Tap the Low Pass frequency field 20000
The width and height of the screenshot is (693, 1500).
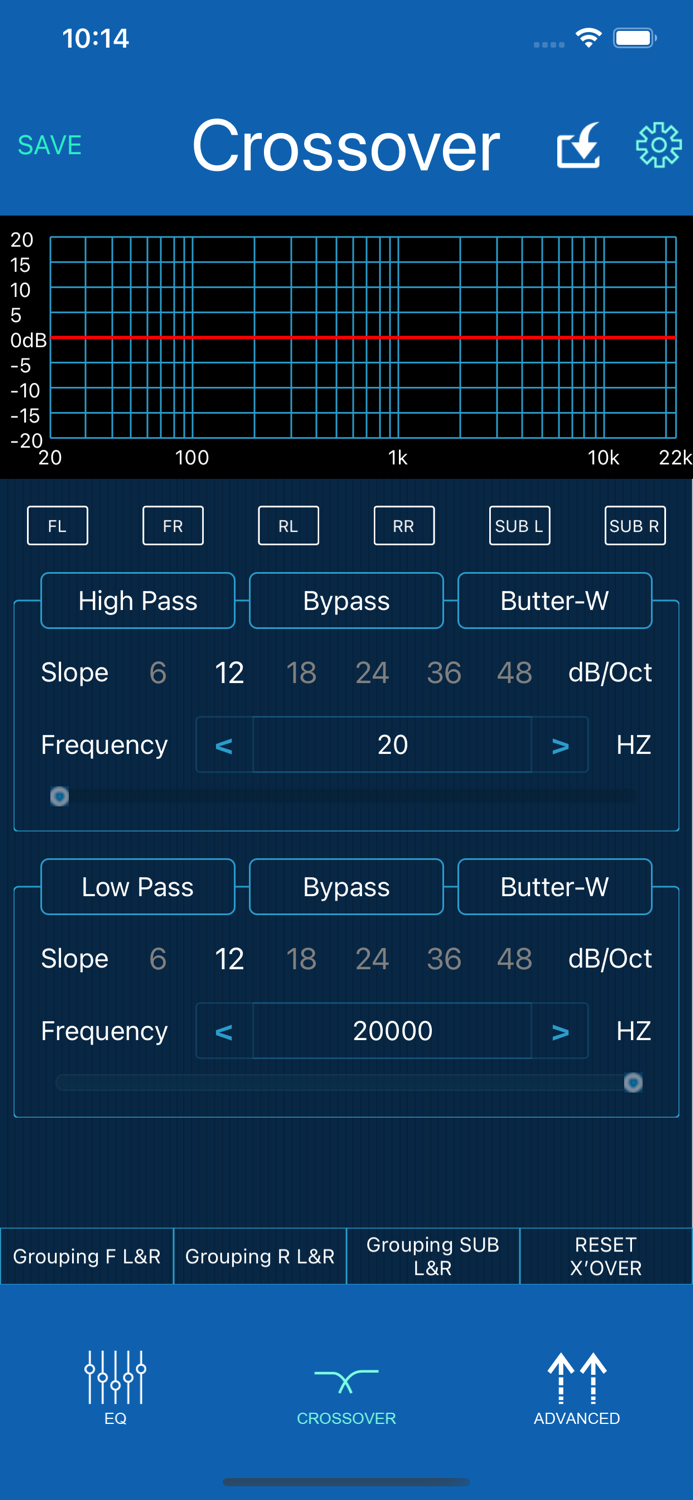[x=392, y=1031]
